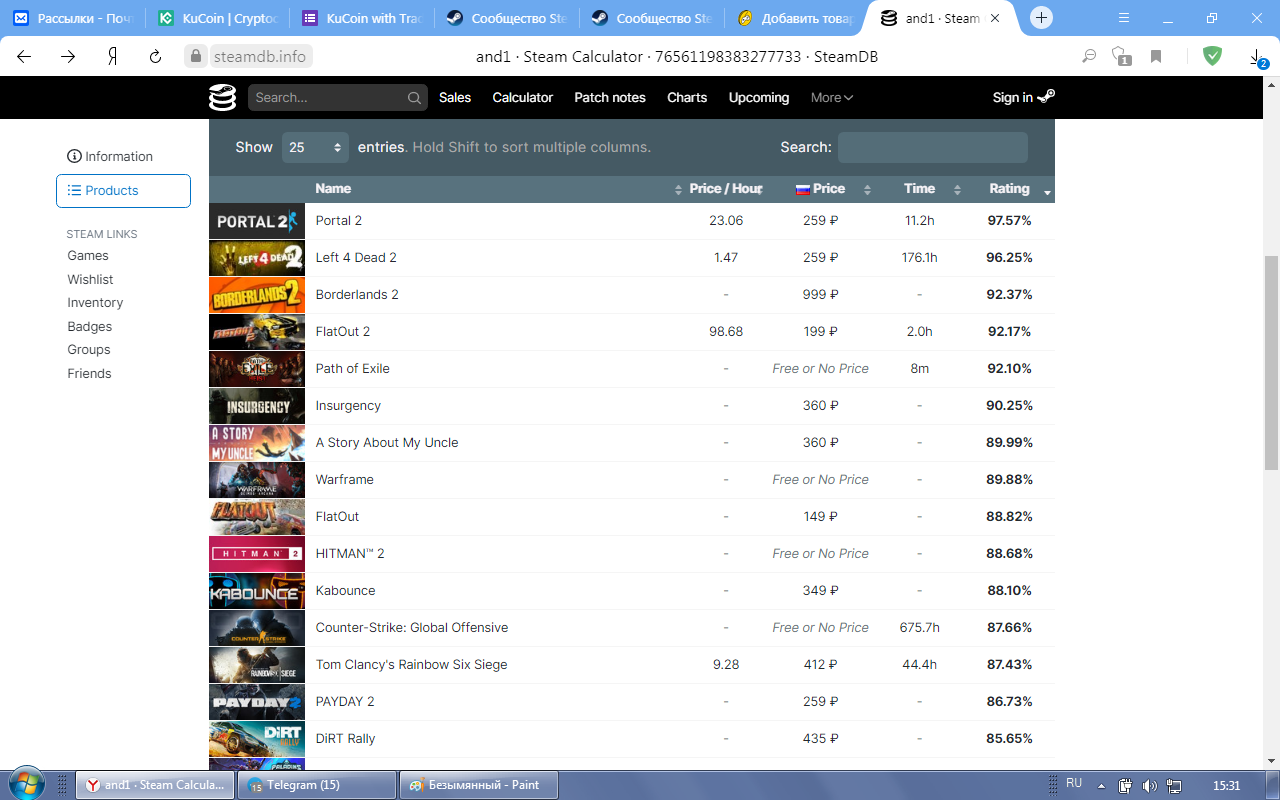Select the Information sidebar item
1280x800 pixels.
click(x=110, y=157)
